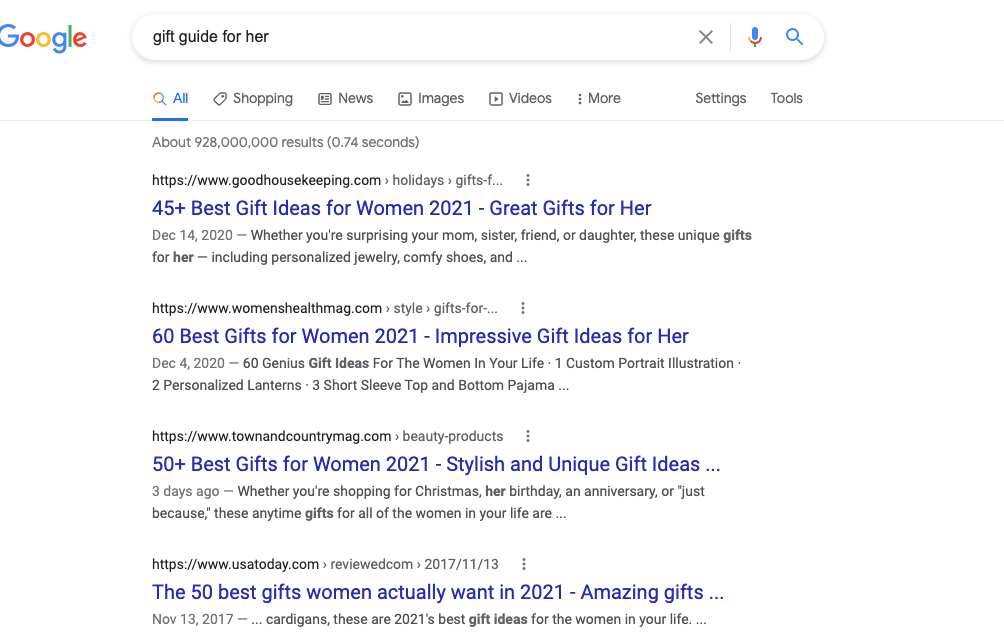Click the 'About 928,000,000 results' stats text

click(286, 142)
